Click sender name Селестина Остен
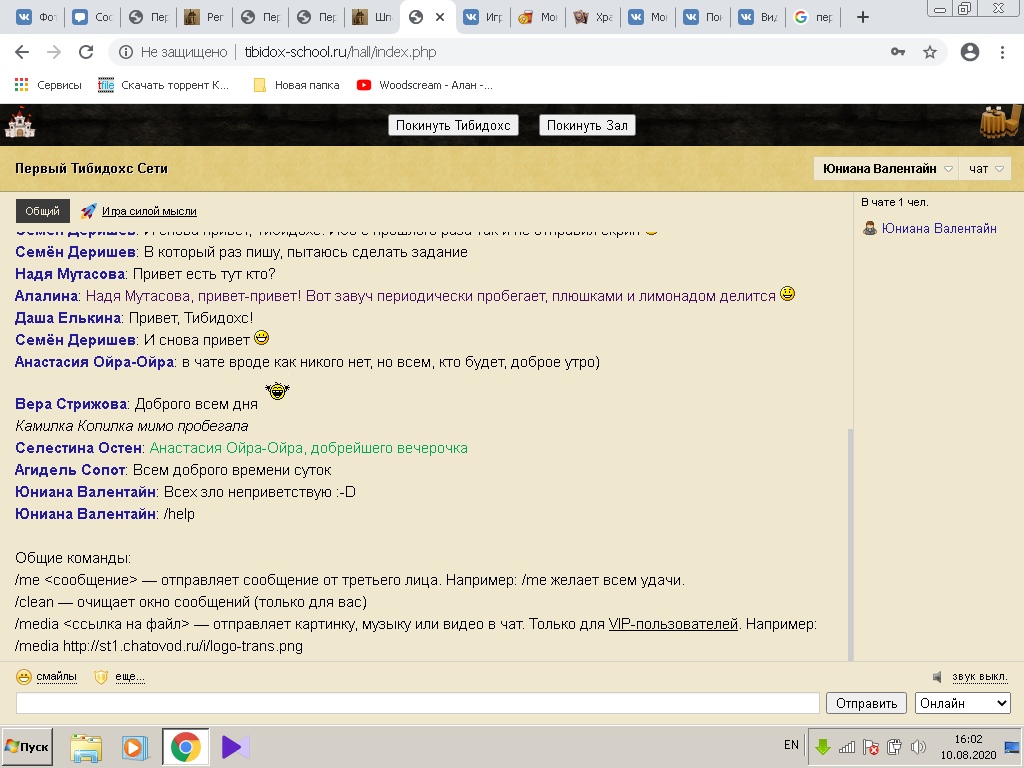The image size is (1024, 768). click(78, 448)
